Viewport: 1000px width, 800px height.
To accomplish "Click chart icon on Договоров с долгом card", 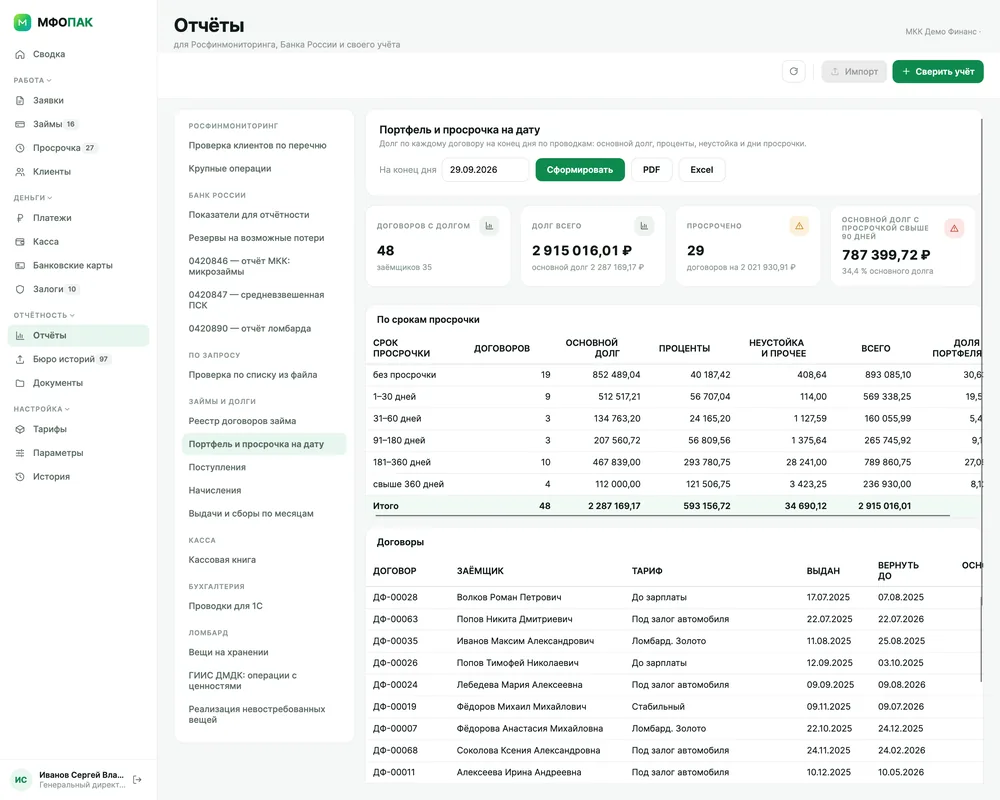I will [489, 226].
